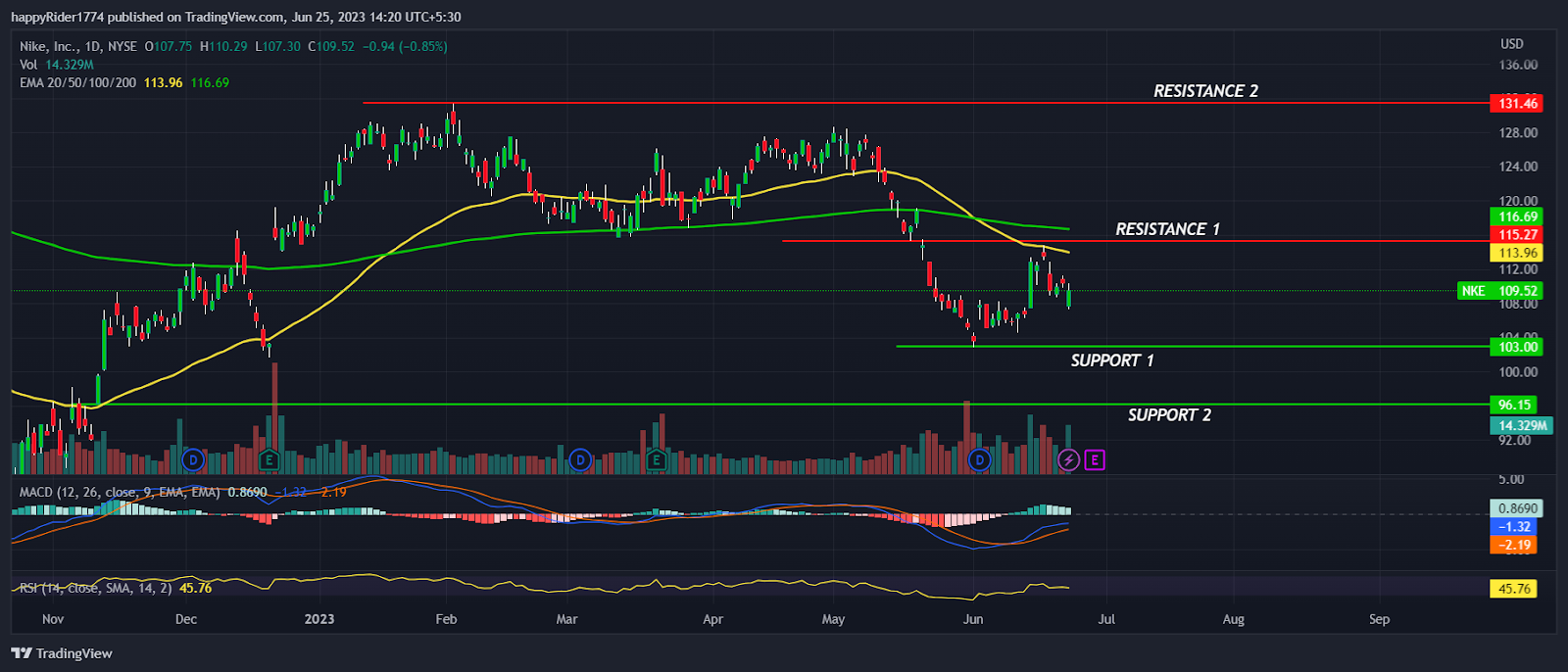1568x672 pixels.
Task: Click the 0.8690 MACD histogram label
Action: pyautogui.click(x=1517, y=508)
